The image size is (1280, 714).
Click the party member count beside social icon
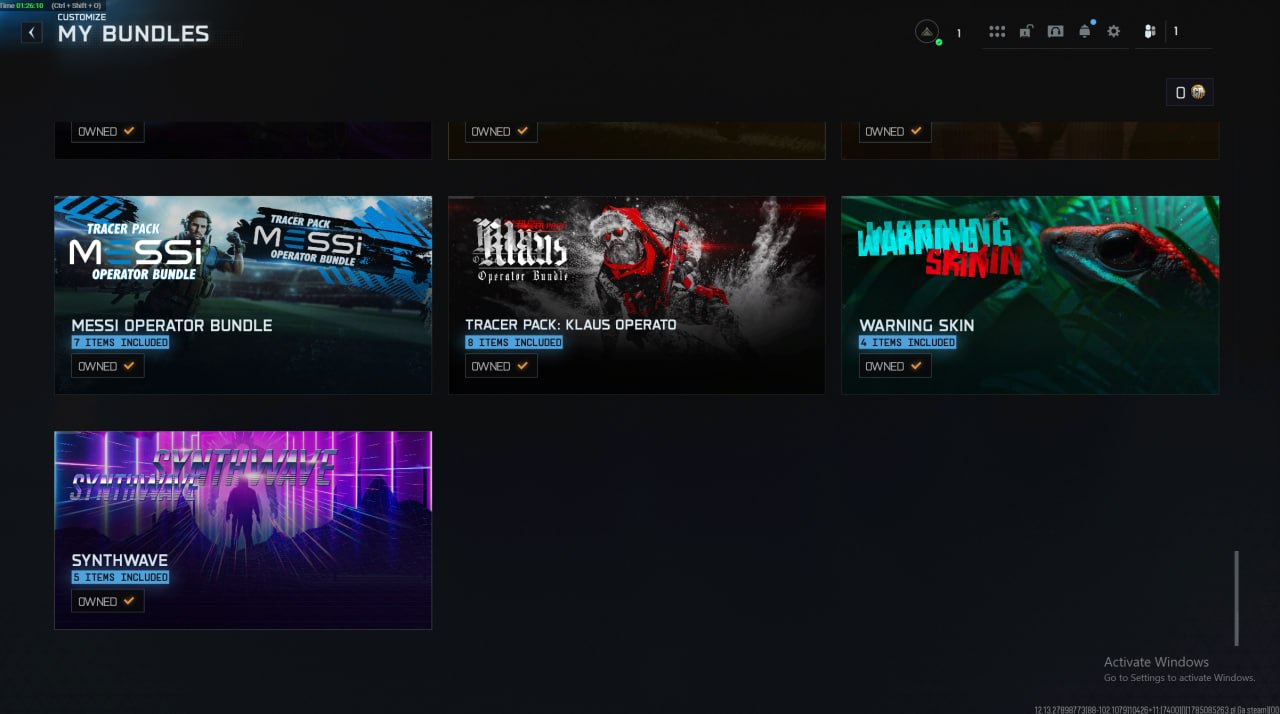click(1176, 32)
